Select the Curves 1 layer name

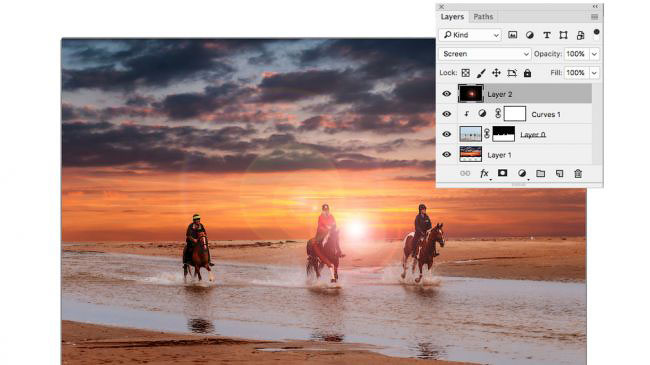[x=546, y=114]
